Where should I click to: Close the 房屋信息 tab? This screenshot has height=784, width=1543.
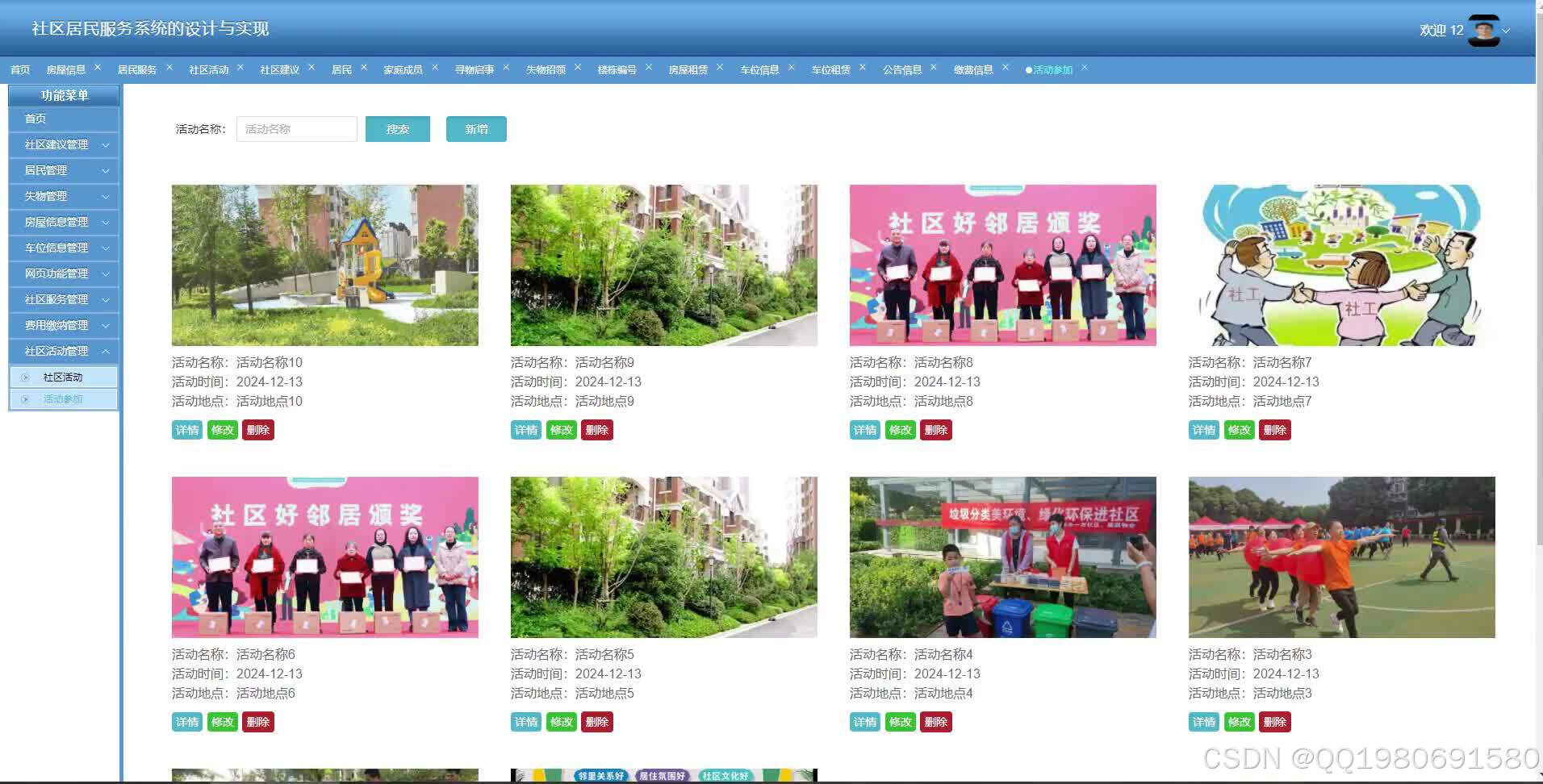[98, 68]
